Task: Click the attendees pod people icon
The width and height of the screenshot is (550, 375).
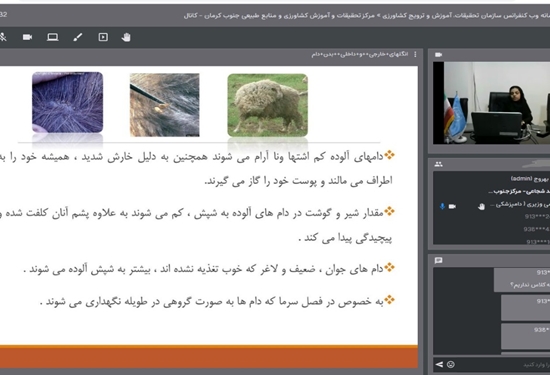Action: pos(438,164)
